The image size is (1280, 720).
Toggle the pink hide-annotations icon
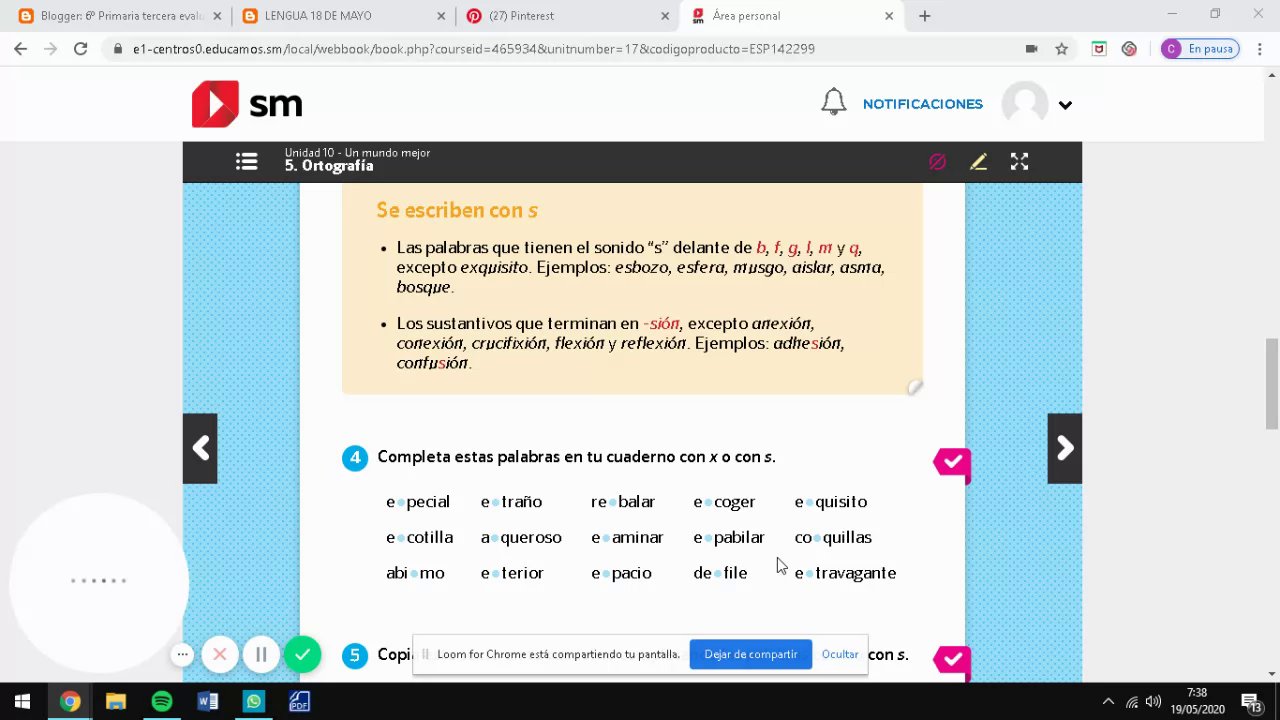click(937, 162)
